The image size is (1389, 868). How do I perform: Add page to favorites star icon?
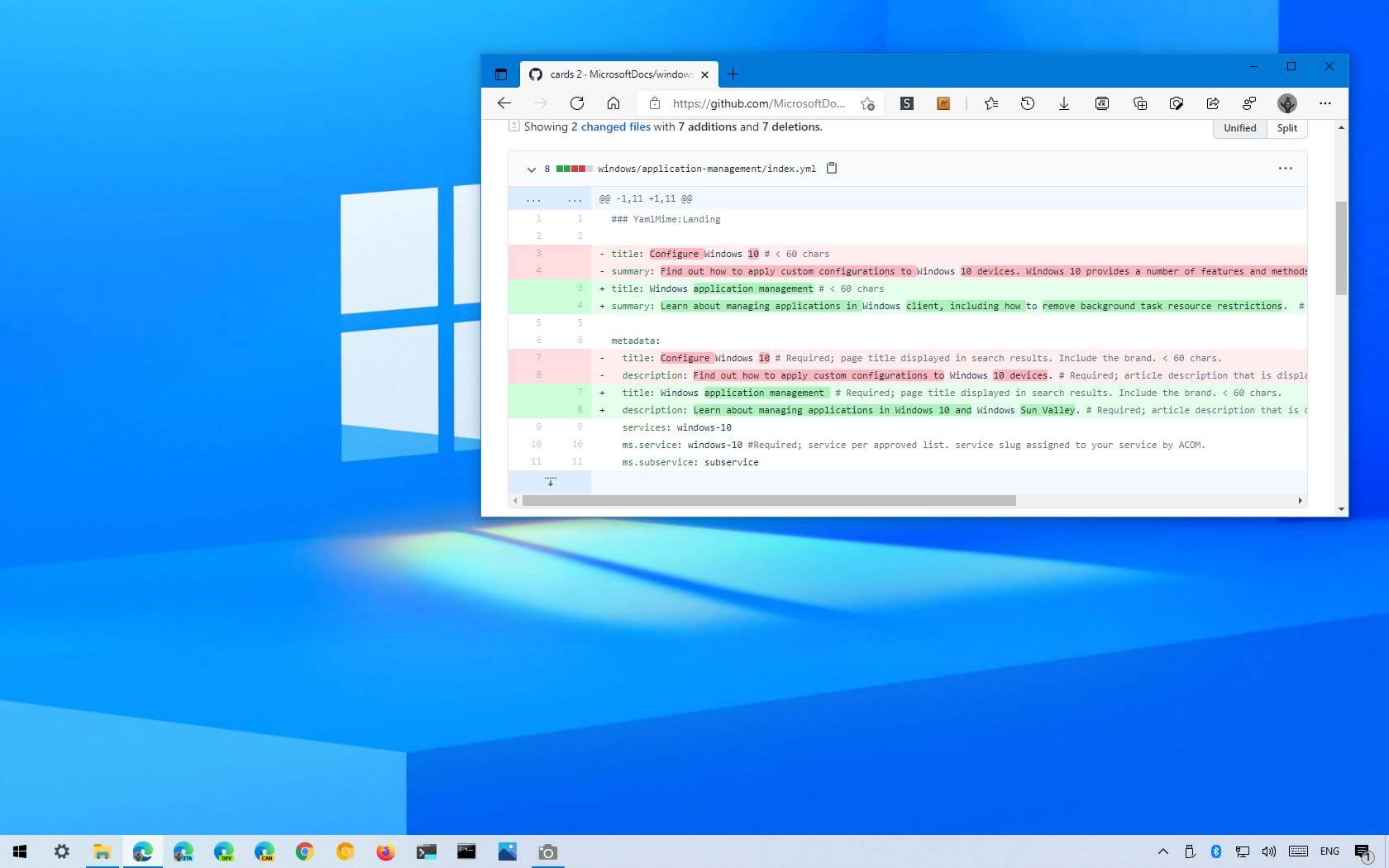point(867,103)
